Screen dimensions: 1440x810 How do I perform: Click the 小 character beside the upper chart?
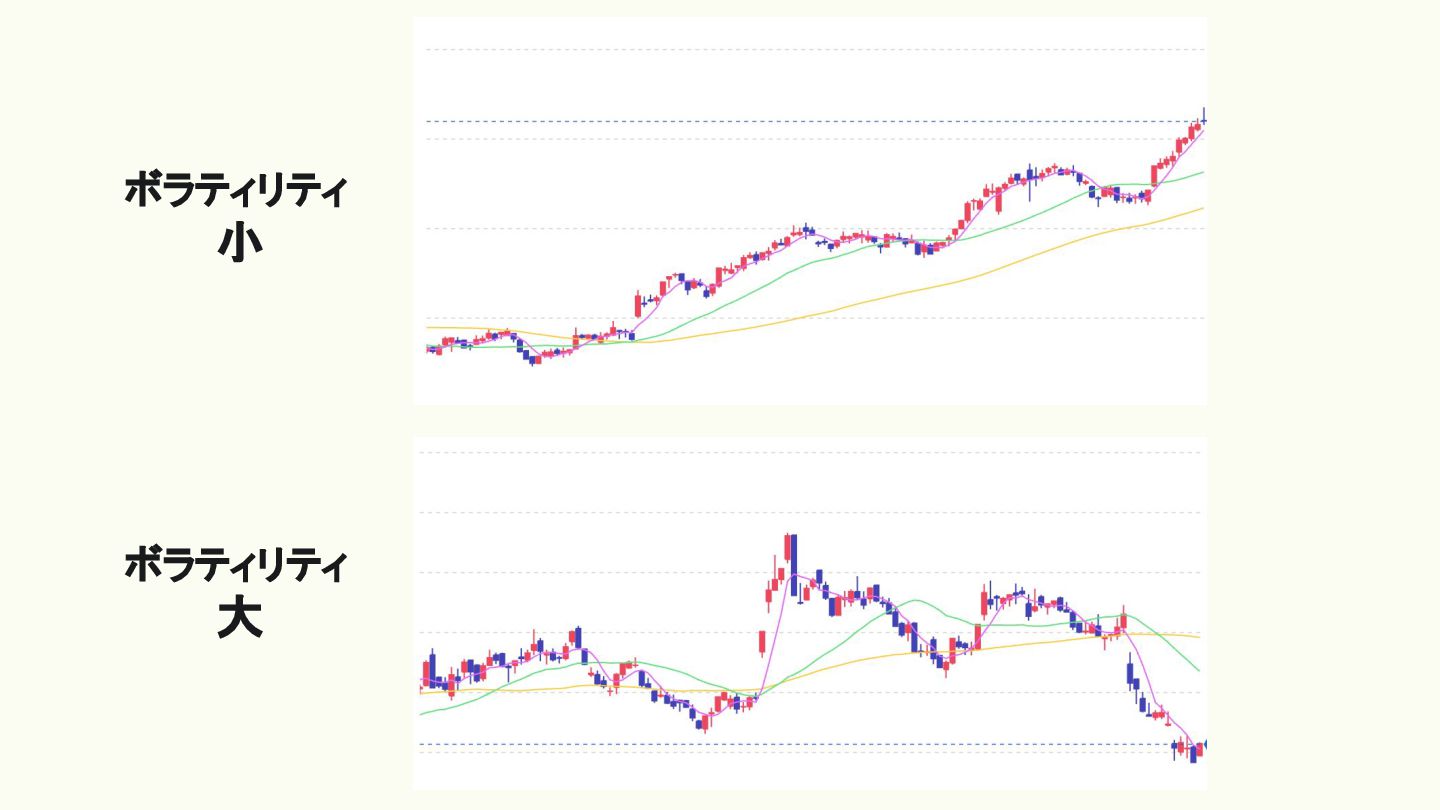(x=239, y=241)
